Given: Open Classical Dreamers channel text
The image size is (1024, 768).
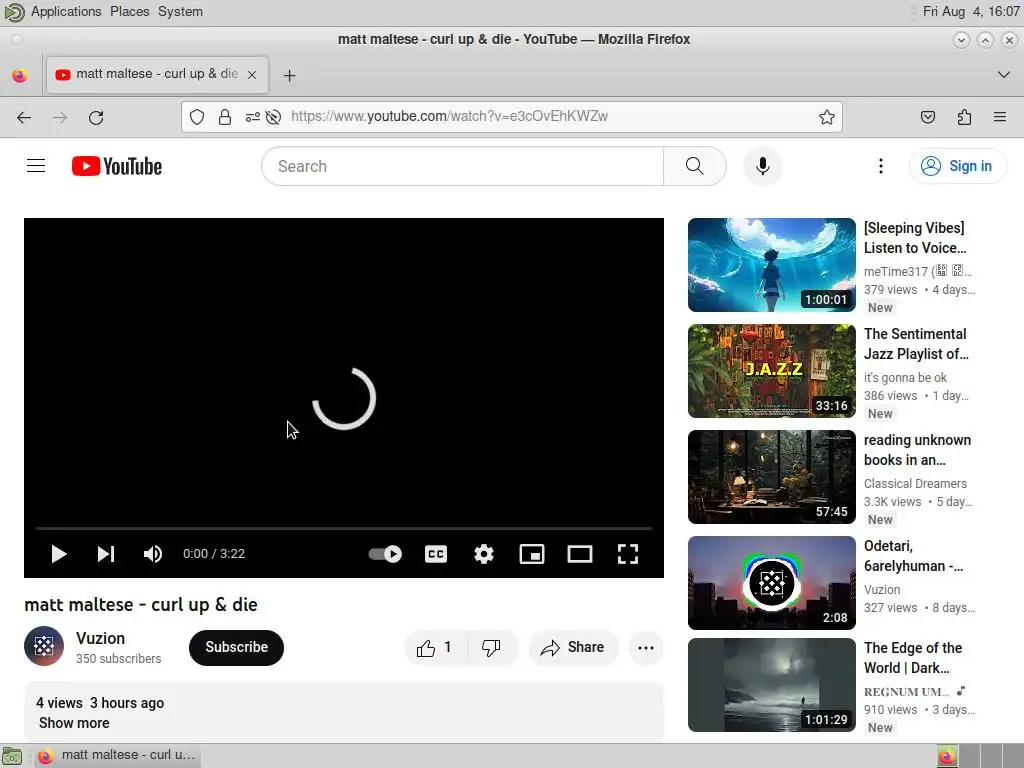Looking at the screenshot, I should (x=915, y=483).
